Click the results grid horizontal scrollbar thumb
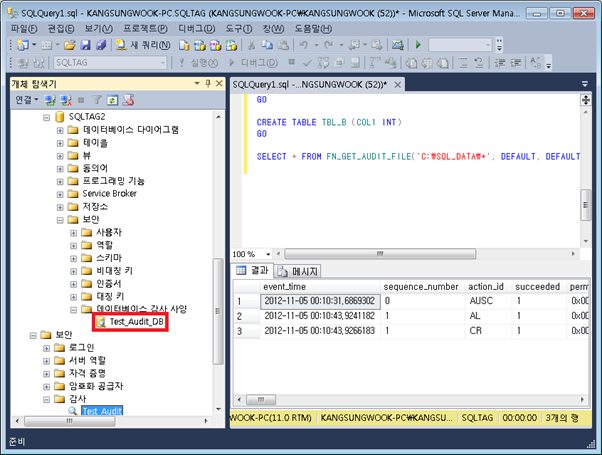602x455 pixels. (x=261, y=400)
